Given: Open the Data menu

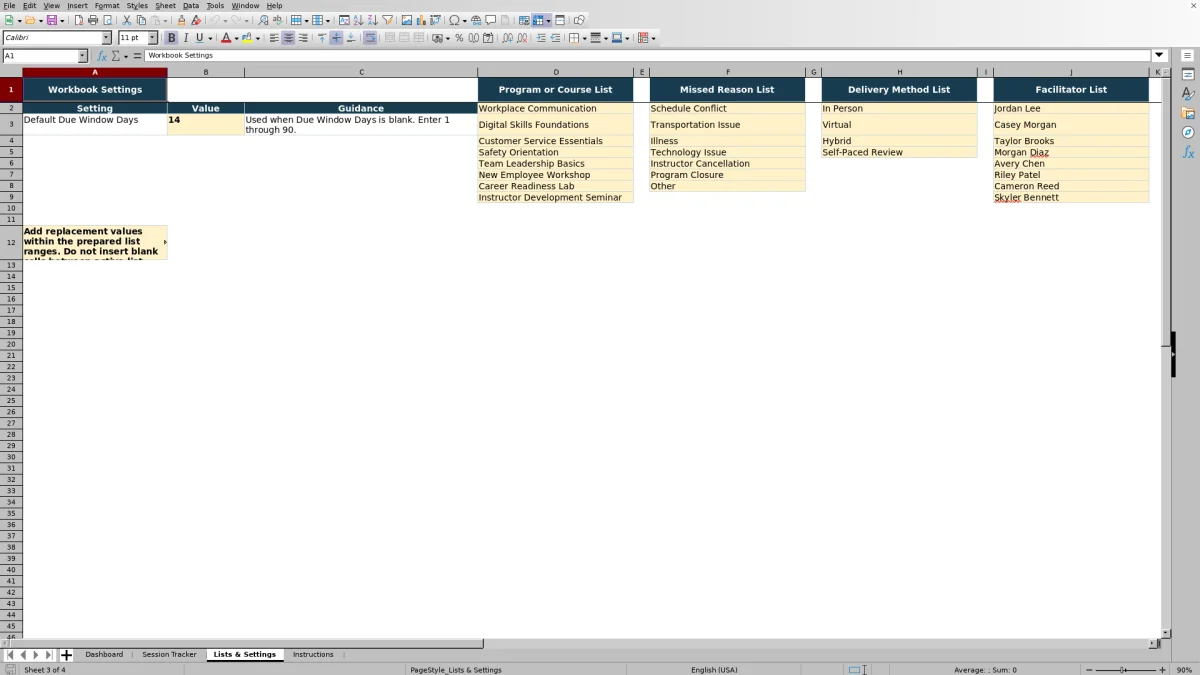Looking at the screenshot, I should (190, 5).
